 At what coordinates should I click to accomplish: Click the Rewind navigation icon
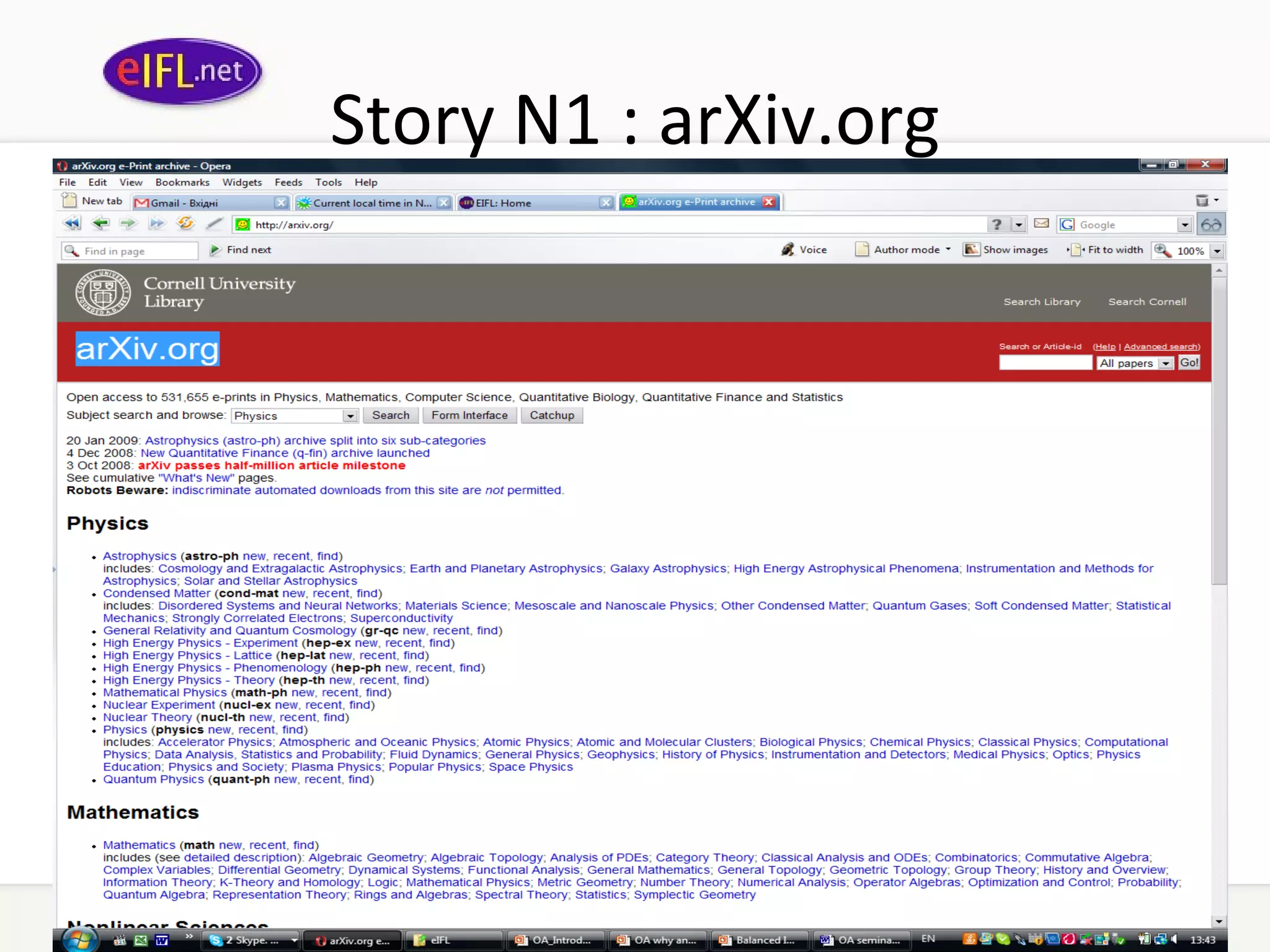[72, 224]
